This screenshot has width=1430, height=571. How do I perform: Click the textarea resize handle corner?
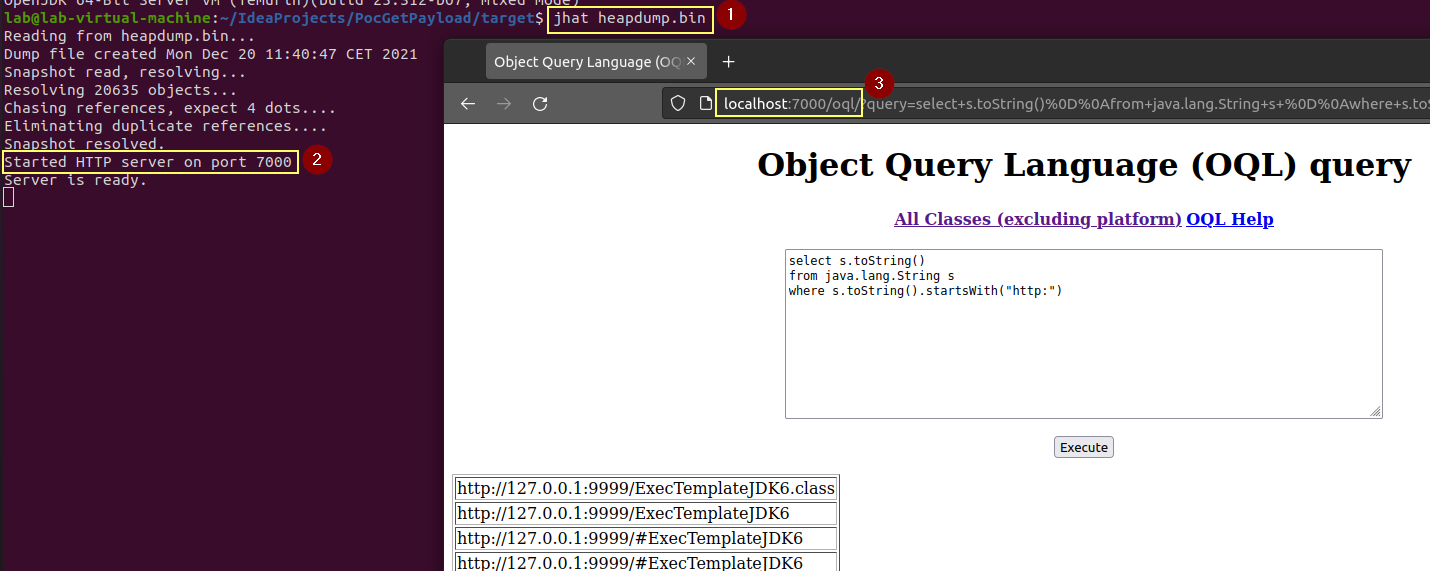click(x=1376, y=411)
